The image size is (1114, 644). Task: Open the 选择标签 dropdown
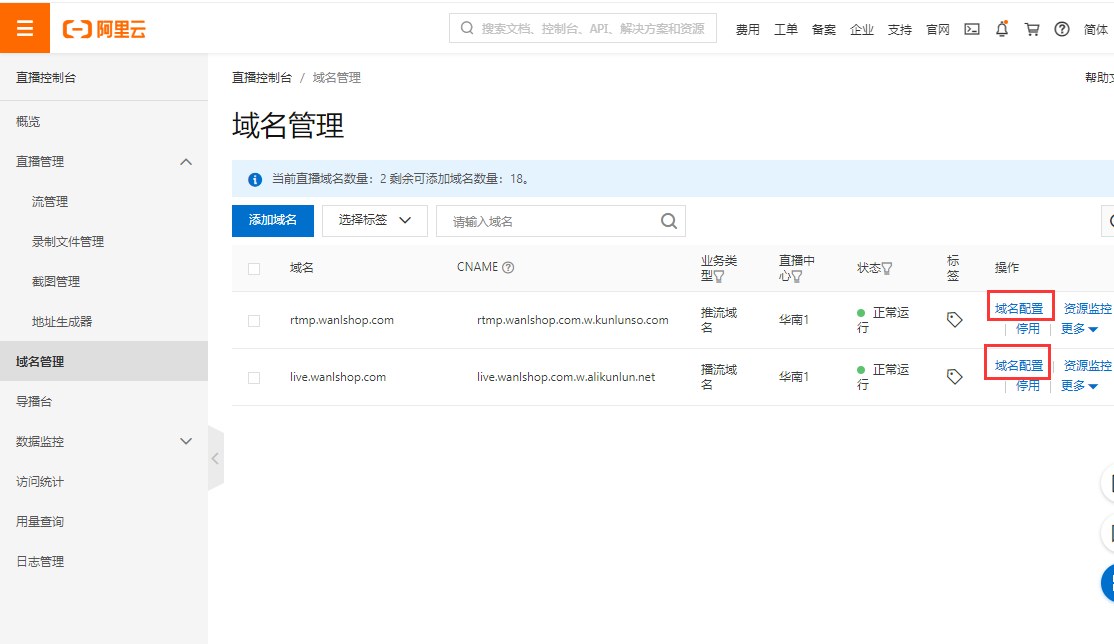click(x=374, y=220)
